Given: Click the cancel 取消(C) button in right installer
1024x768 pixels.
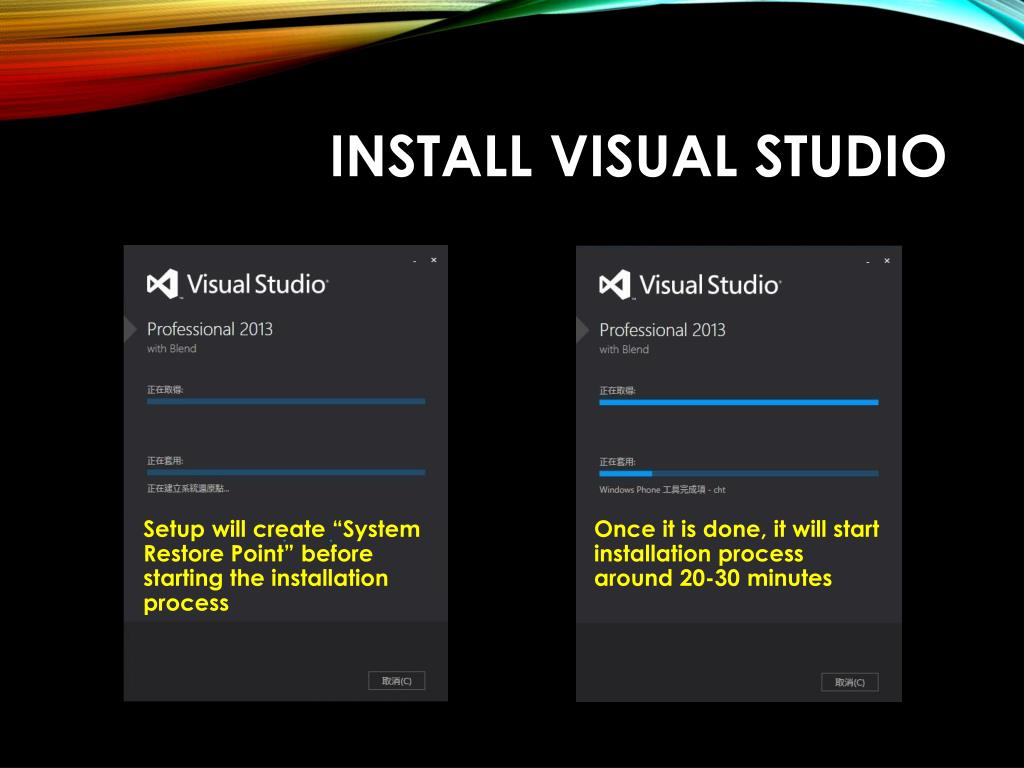Looking at the screenshot, I should pos(850,682).
